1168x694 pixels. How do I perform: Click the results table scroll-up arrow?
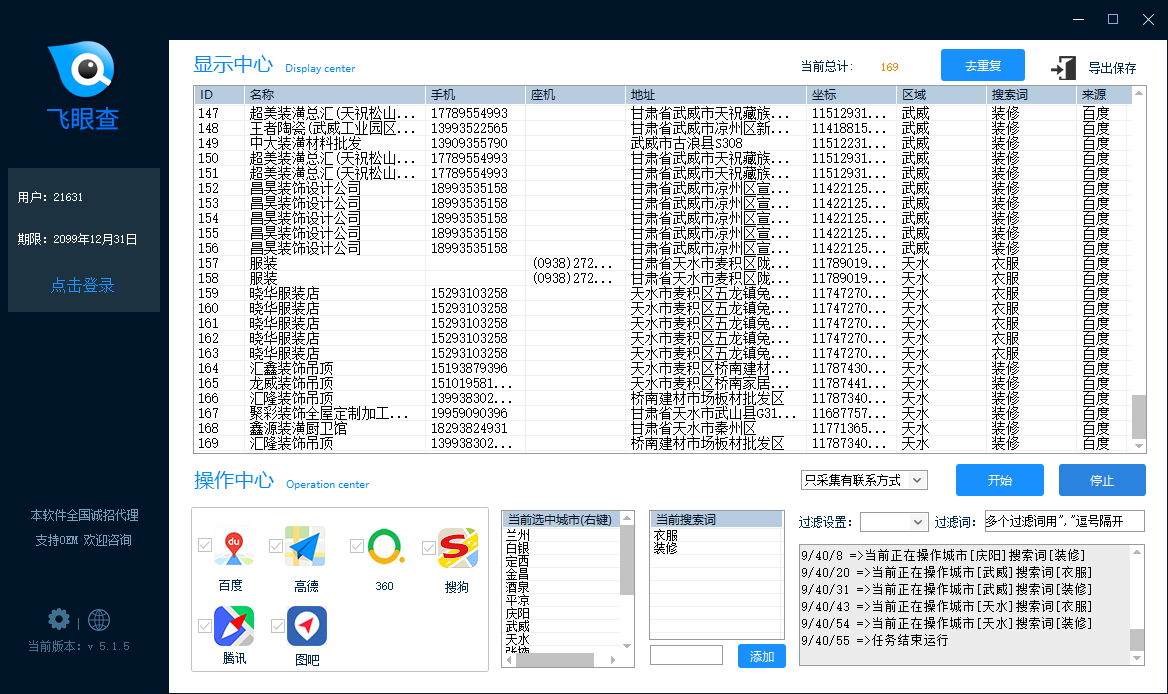point(1138,93)
